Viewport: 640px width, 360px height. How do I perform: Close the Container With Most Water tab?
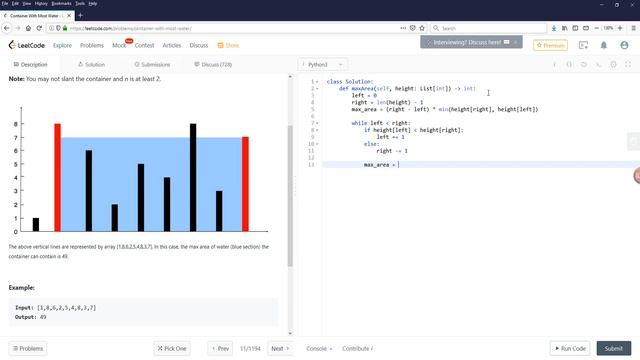[x=69, y=16]
